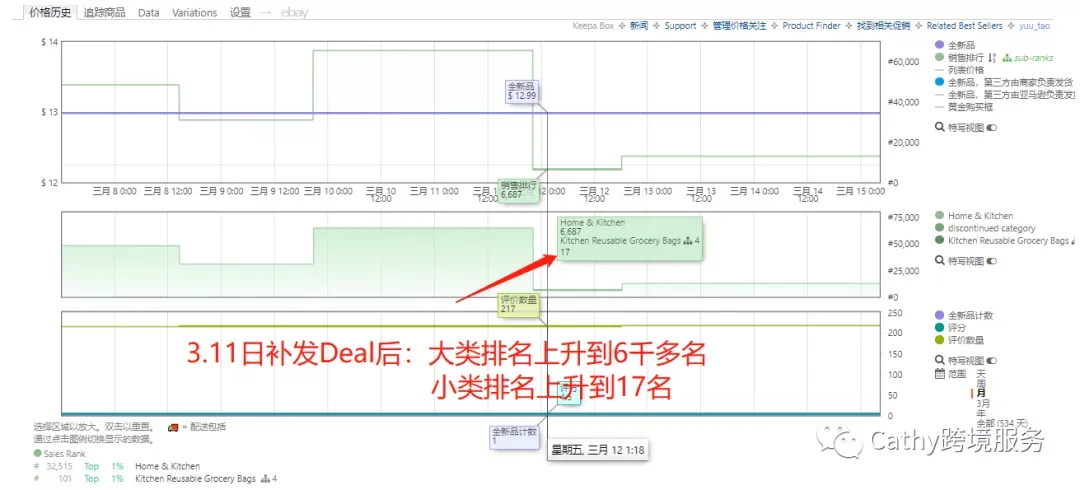Open the 价格历史 tab
The image size is (1080, 490).
coord(50,12)
